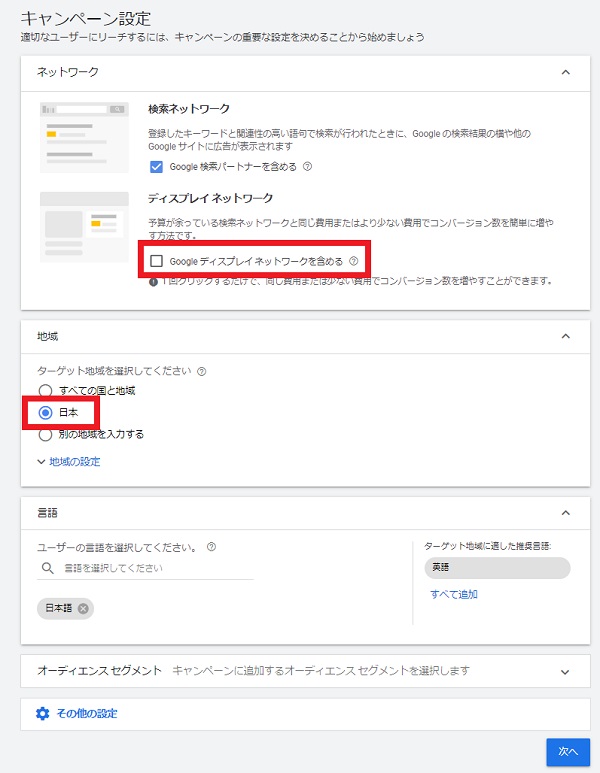Enable Googleディスプレイネットワークを含める checkbox
The height and width of the screenshot is (773, 600).
(156, 261)
